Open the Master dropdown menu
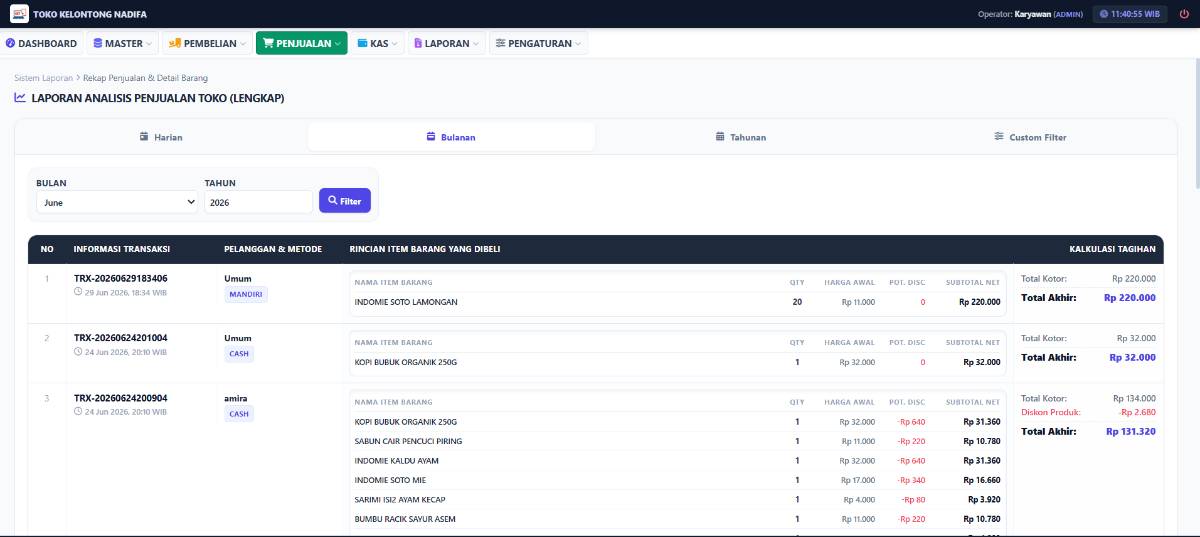This screenshot has width=1200, height=537. [x=123, y=43]
